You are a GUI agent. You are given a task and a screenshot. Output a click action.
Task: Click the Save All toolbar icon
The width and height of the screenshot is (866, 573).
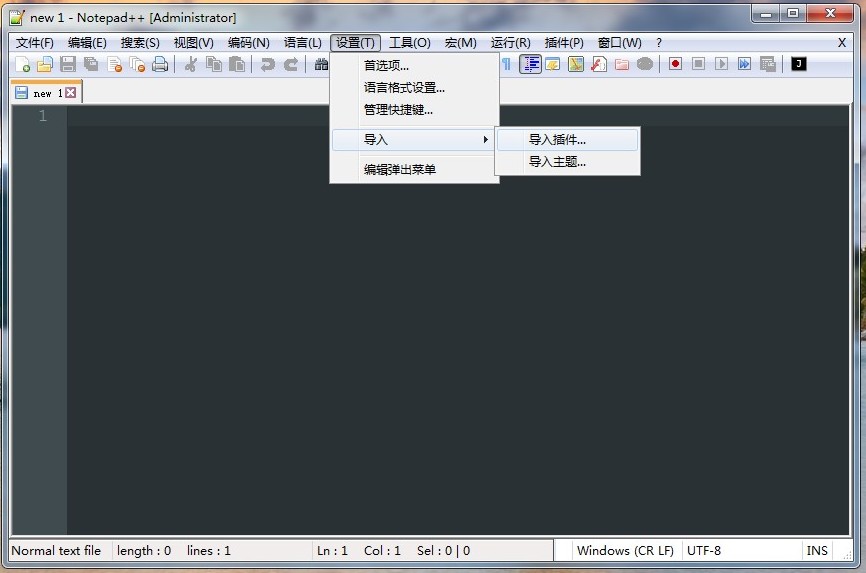click(91, 65)
